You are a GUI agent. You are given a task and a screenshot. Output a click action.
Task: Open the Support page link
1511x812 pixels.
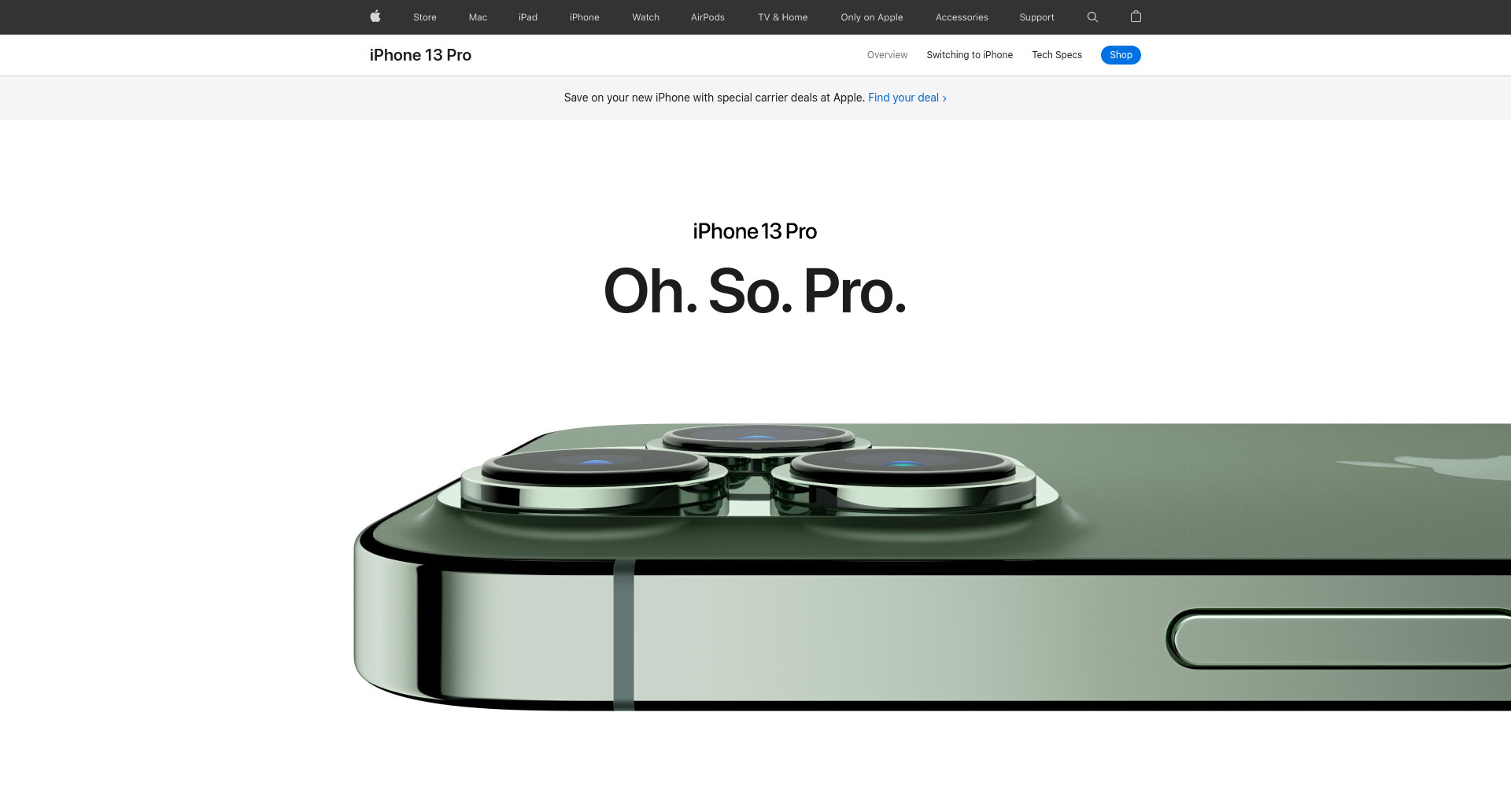[1036, 17]
